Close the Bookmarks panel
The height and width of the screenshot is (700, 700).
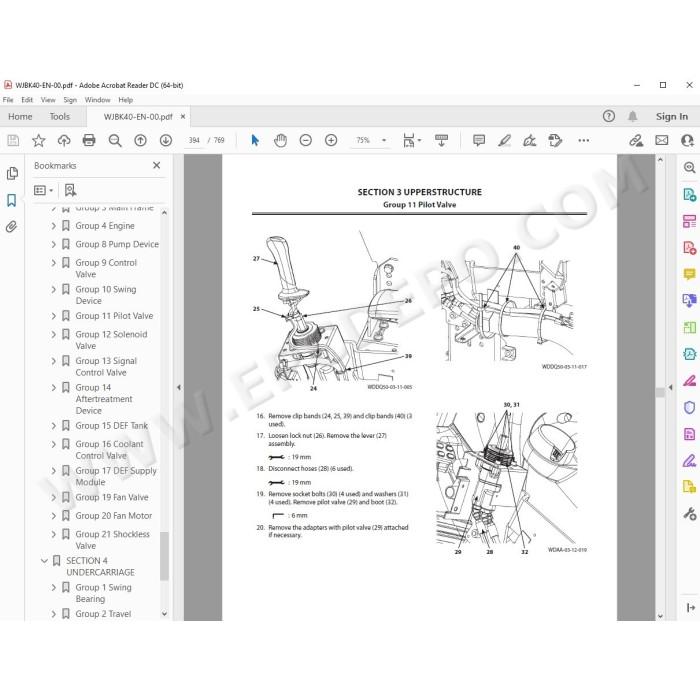pyautogui.click(x=157, y=165)
